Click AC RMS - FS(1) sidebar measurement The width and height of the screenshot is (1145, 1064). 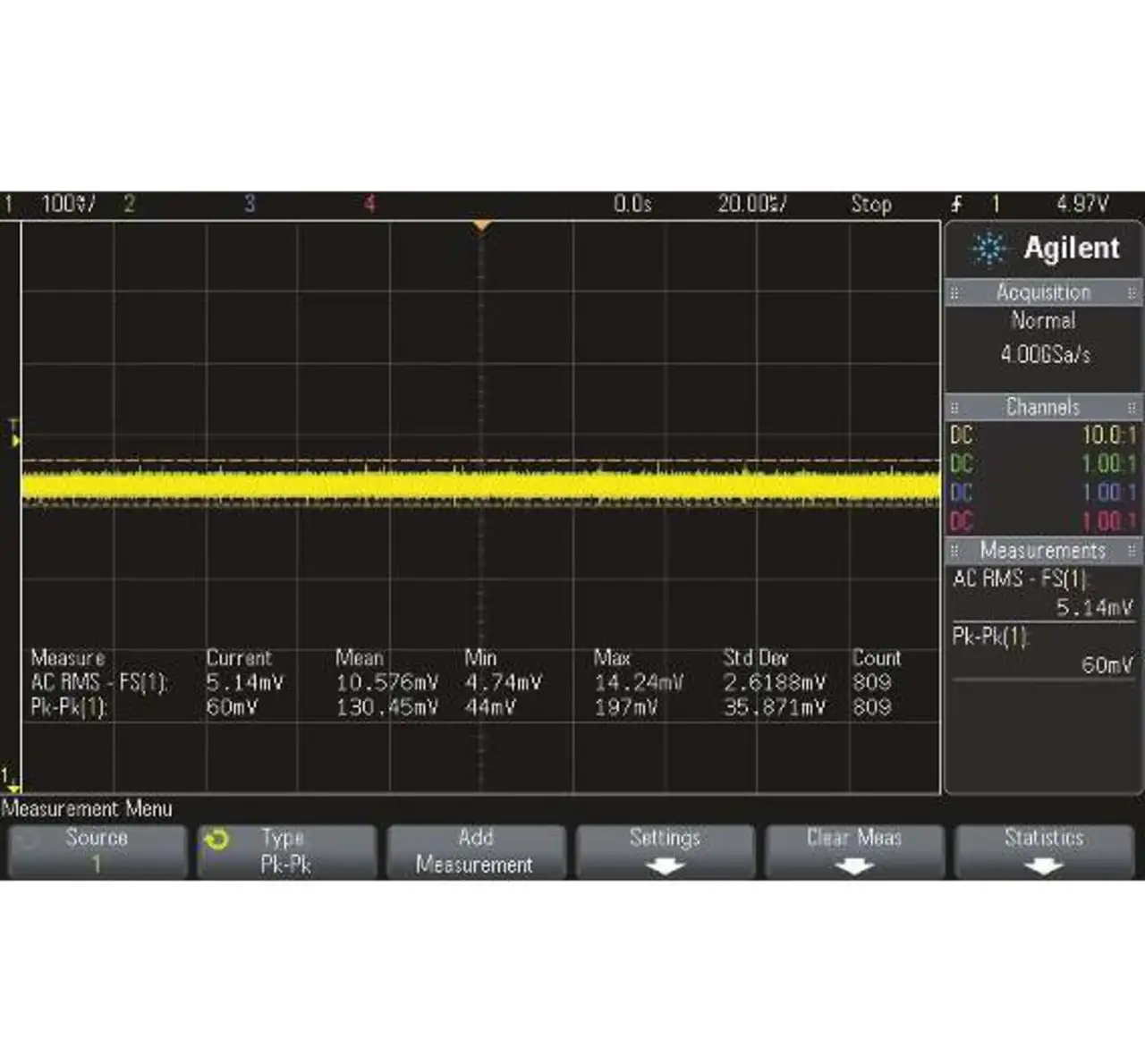(1021, 578)
